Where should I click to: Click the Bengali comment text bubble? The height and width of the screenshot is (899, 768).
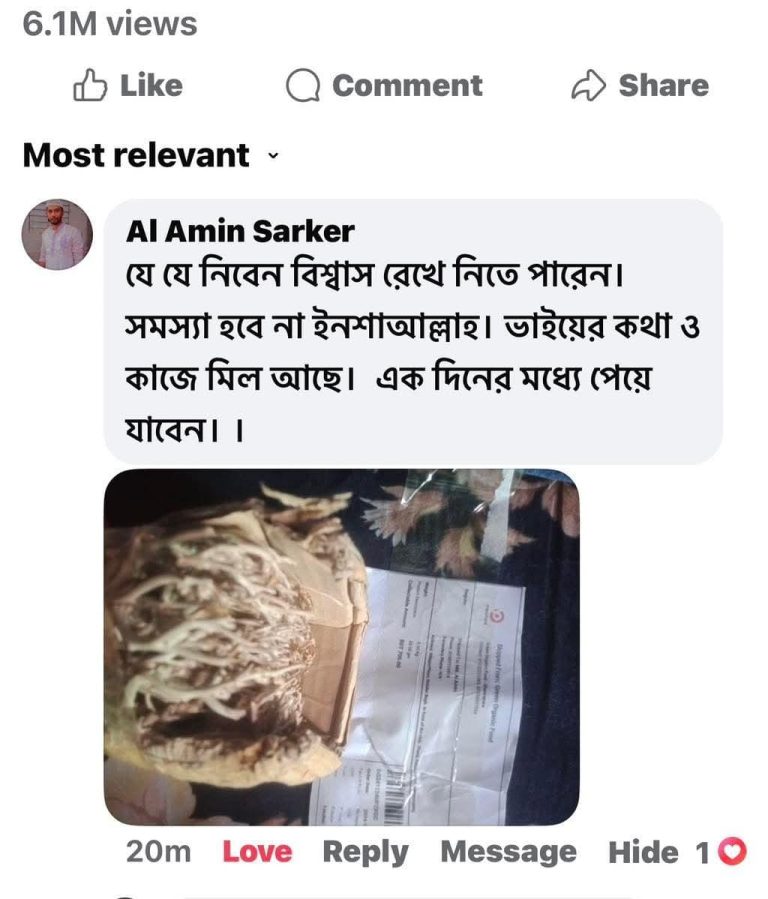[413, 331]
